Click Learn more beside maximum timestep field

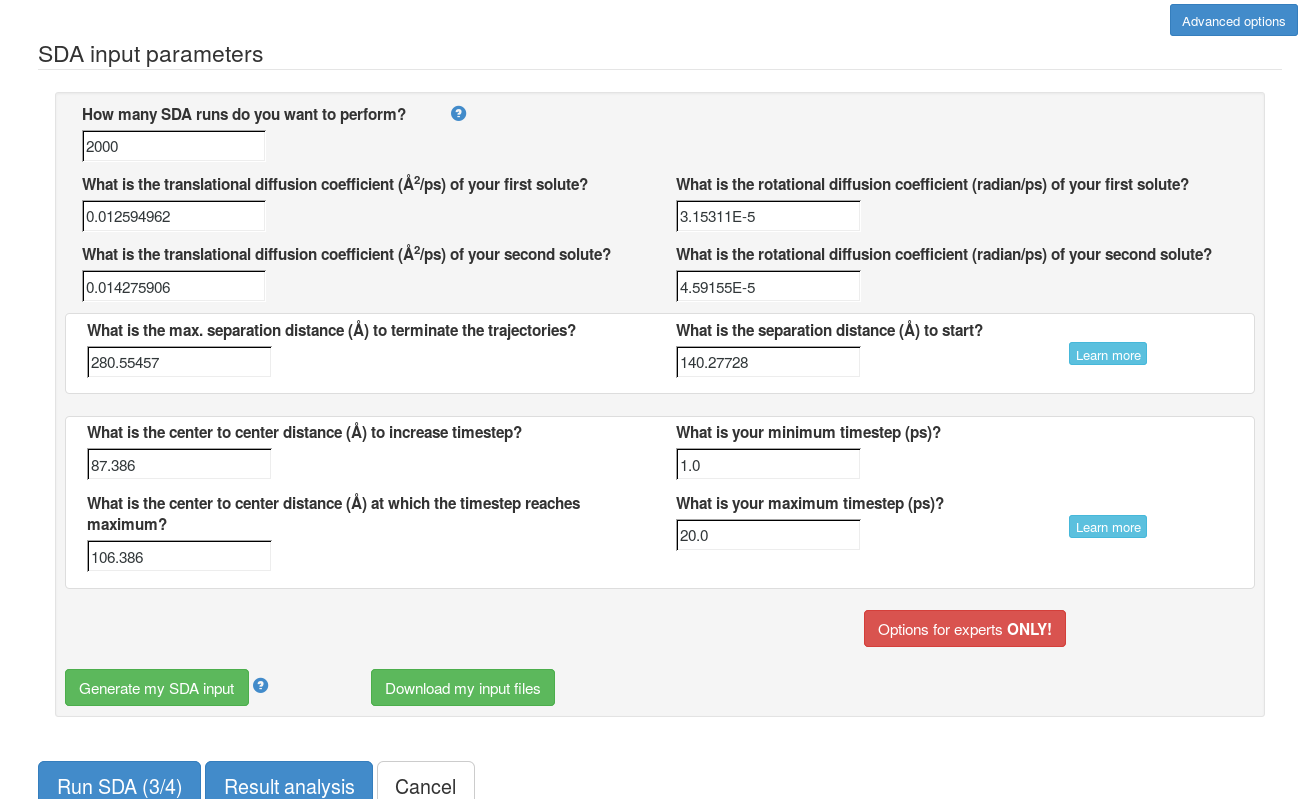coord(1108,526)
